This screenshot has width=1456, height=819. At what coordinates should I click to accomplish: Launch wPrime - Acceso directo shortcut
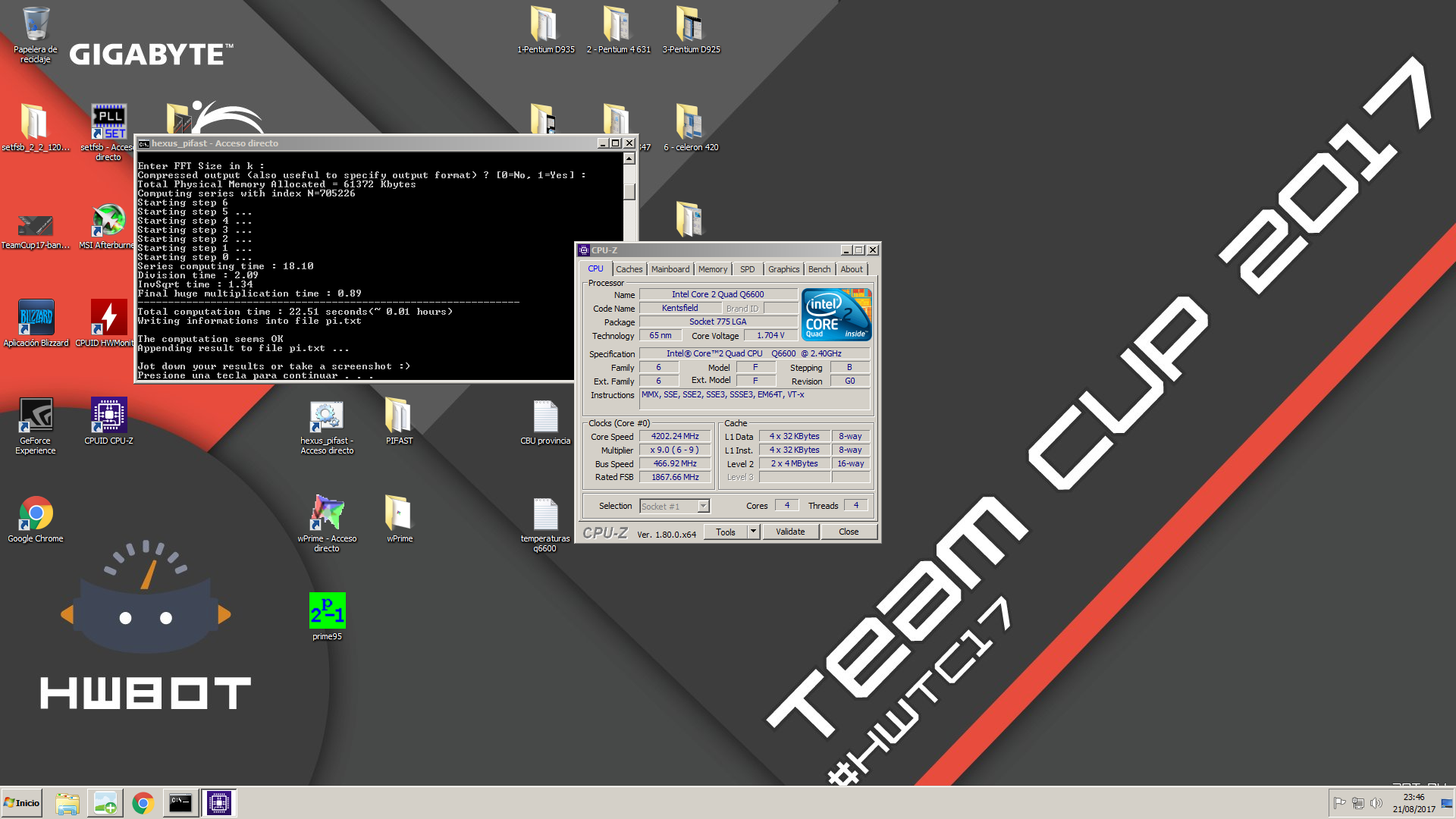coord(327,523)
